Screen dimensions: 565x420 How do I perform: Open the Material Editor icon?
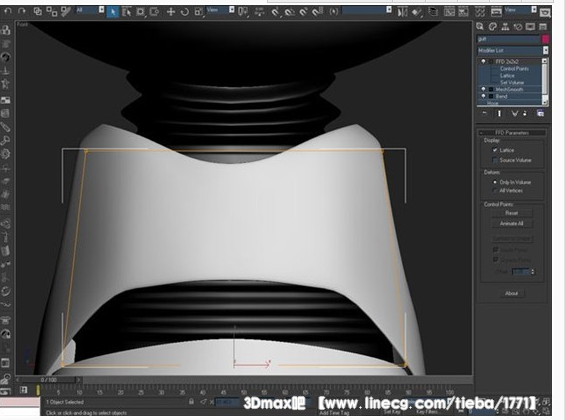tap(480, 12)
